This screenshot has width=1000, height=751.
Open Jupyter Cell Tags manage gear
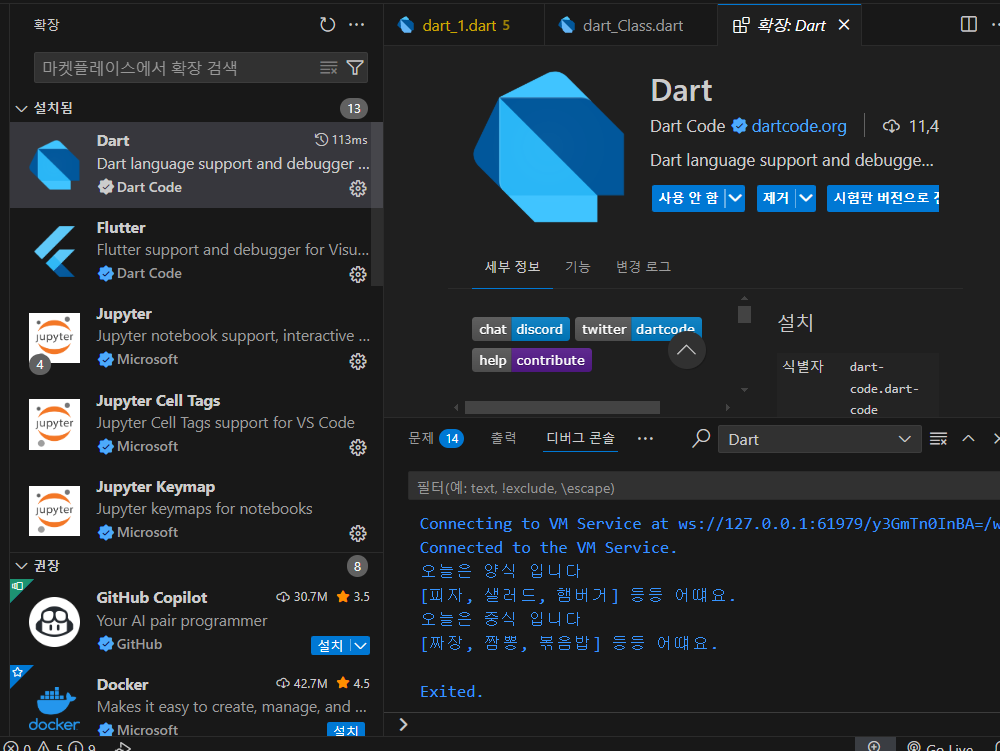[x=358, y=447]
